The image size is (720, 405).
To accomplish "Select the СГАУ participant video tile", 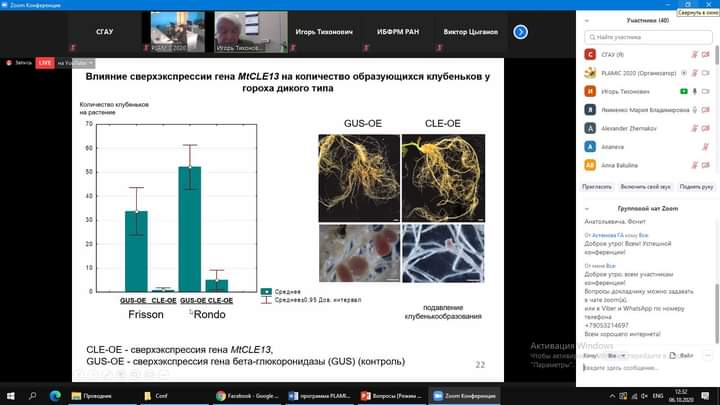I will [105, 32].
